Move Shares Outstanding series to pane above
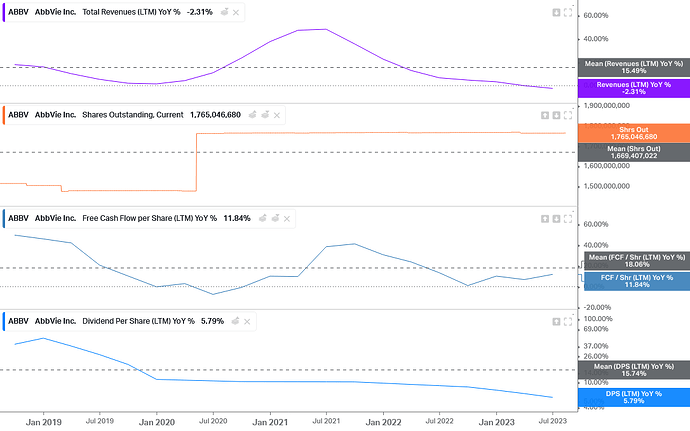 [x=253, y=115]
